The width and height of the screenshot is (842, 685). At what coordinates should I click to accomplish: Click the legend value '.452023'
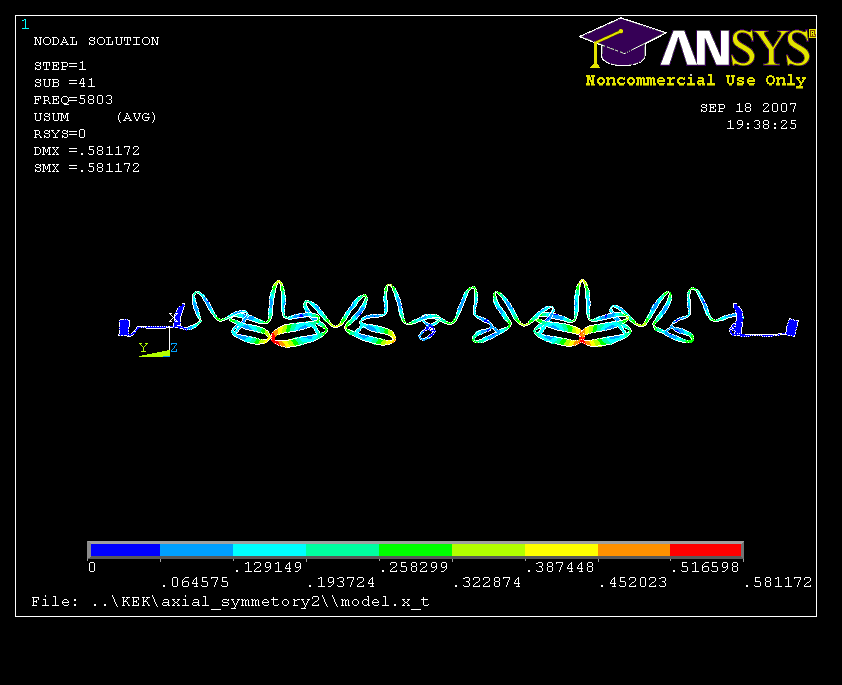[x=633, y=582]
